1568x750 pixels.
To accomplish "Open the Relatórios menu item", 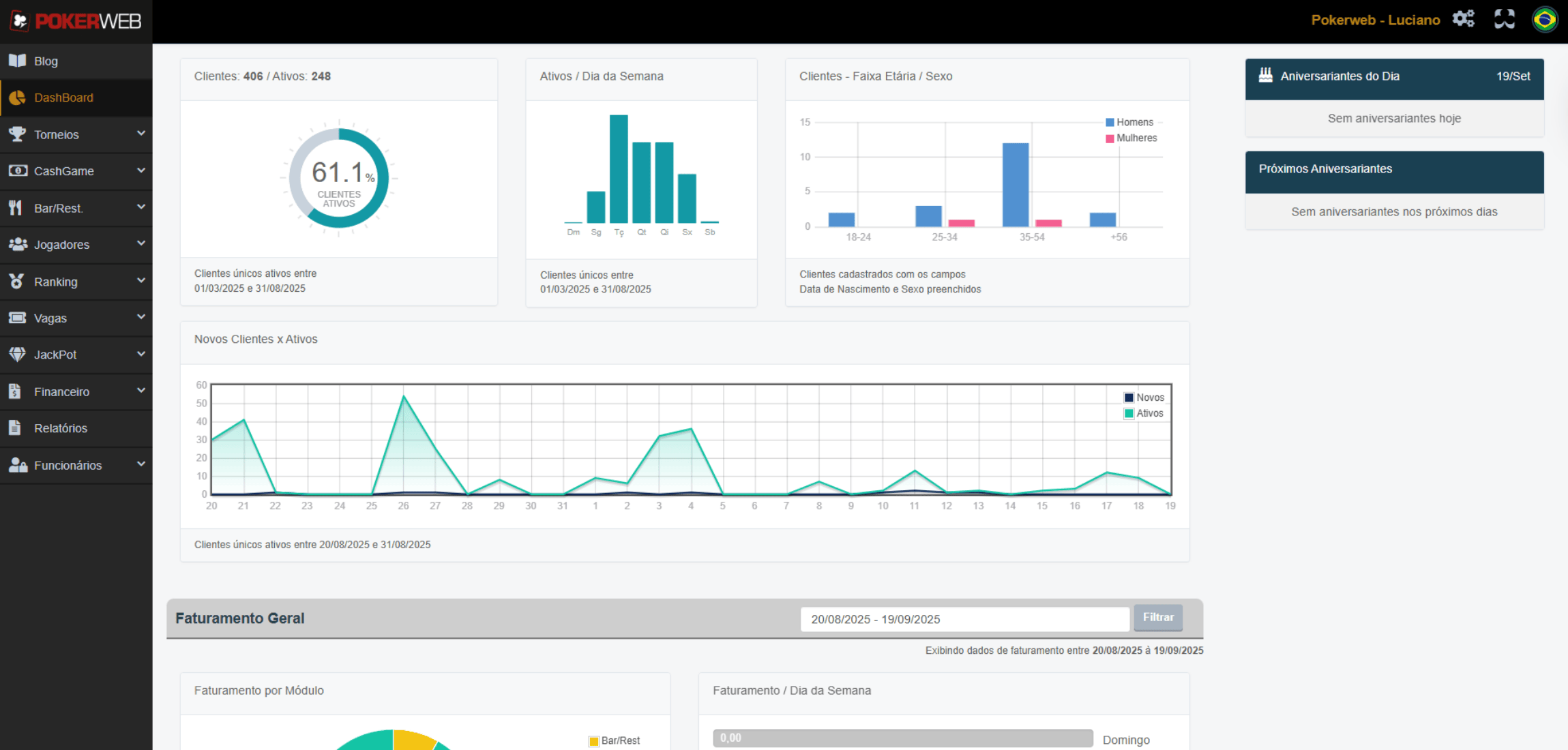I will pos(61,428).
